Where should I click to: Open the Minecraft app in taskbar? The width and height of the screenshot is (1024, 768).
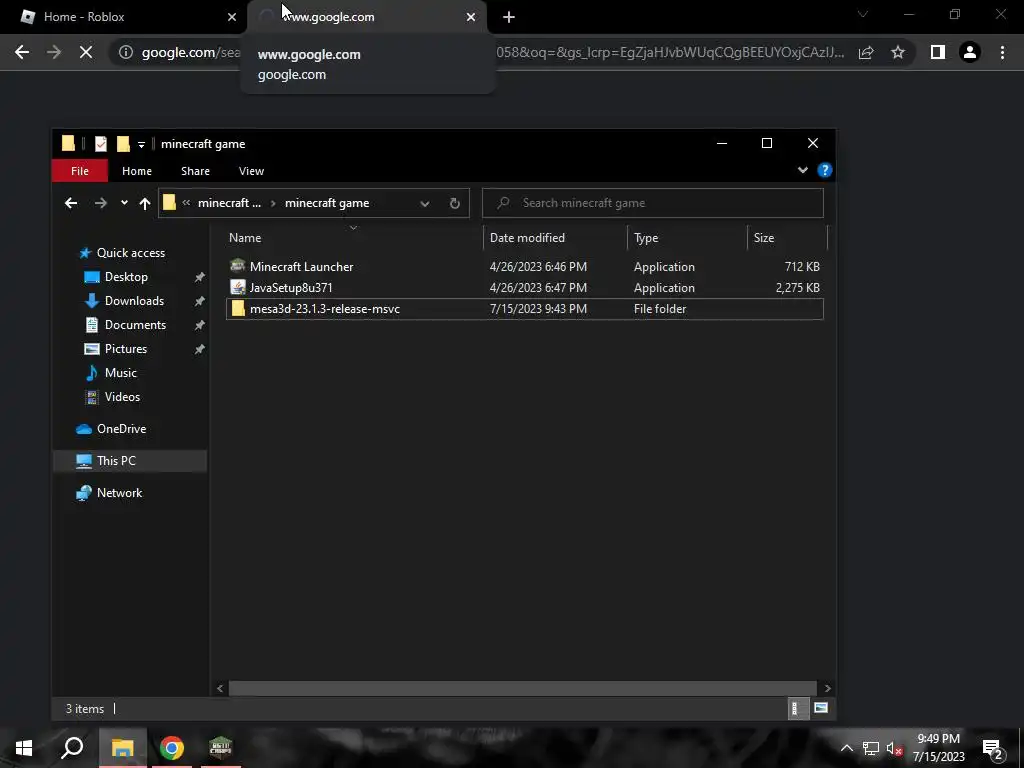[221, 748]
